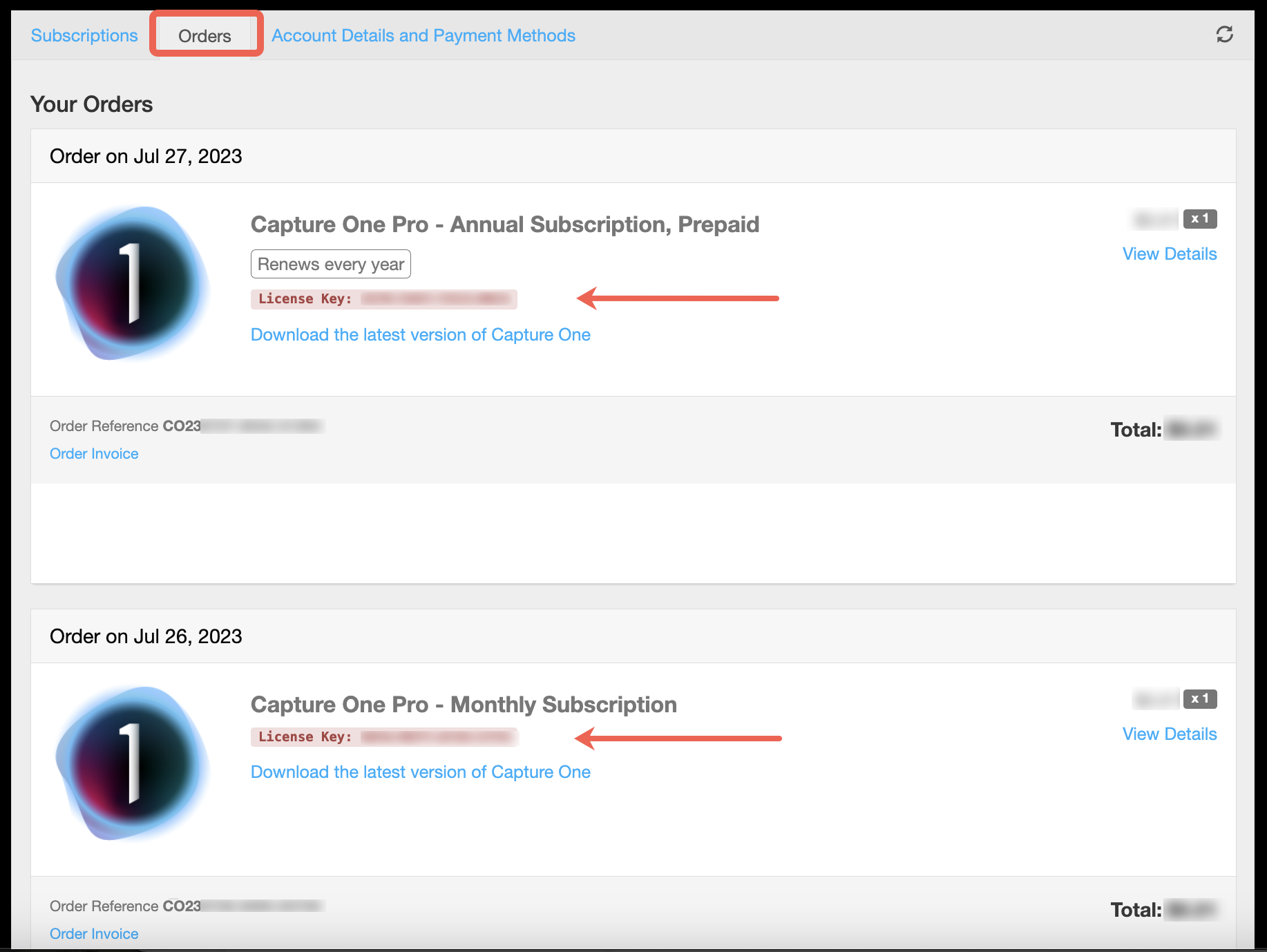Click download link under Monthly Subscription
Screen dimensions: 1267x952
click(x=421, y=772)
